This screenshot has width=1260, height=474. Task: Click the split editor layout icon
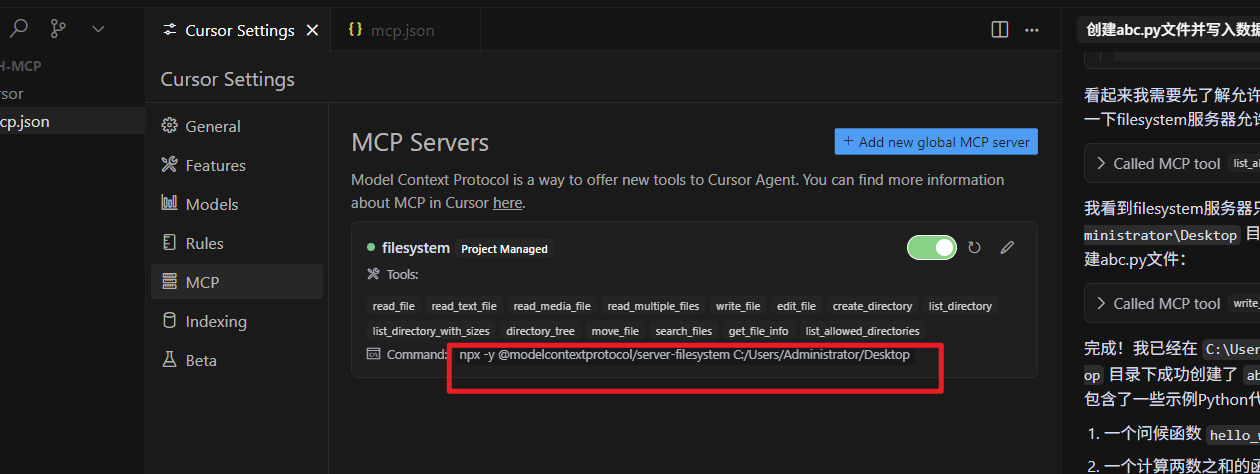point(1000,30)
